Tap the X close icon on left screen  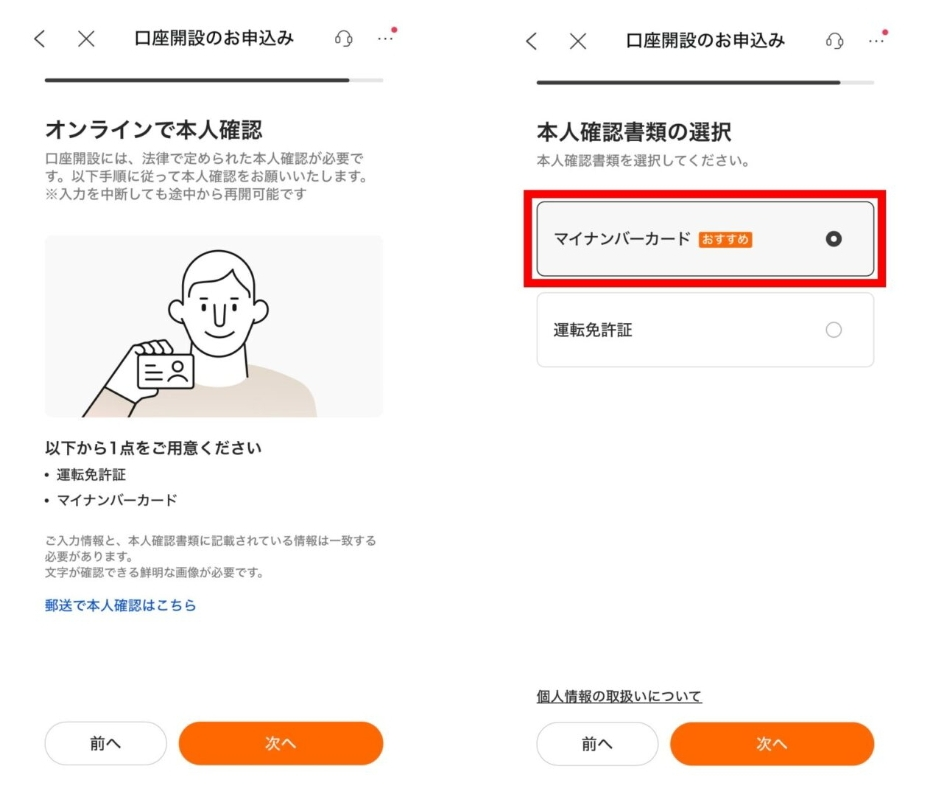[x=87, y=39]
